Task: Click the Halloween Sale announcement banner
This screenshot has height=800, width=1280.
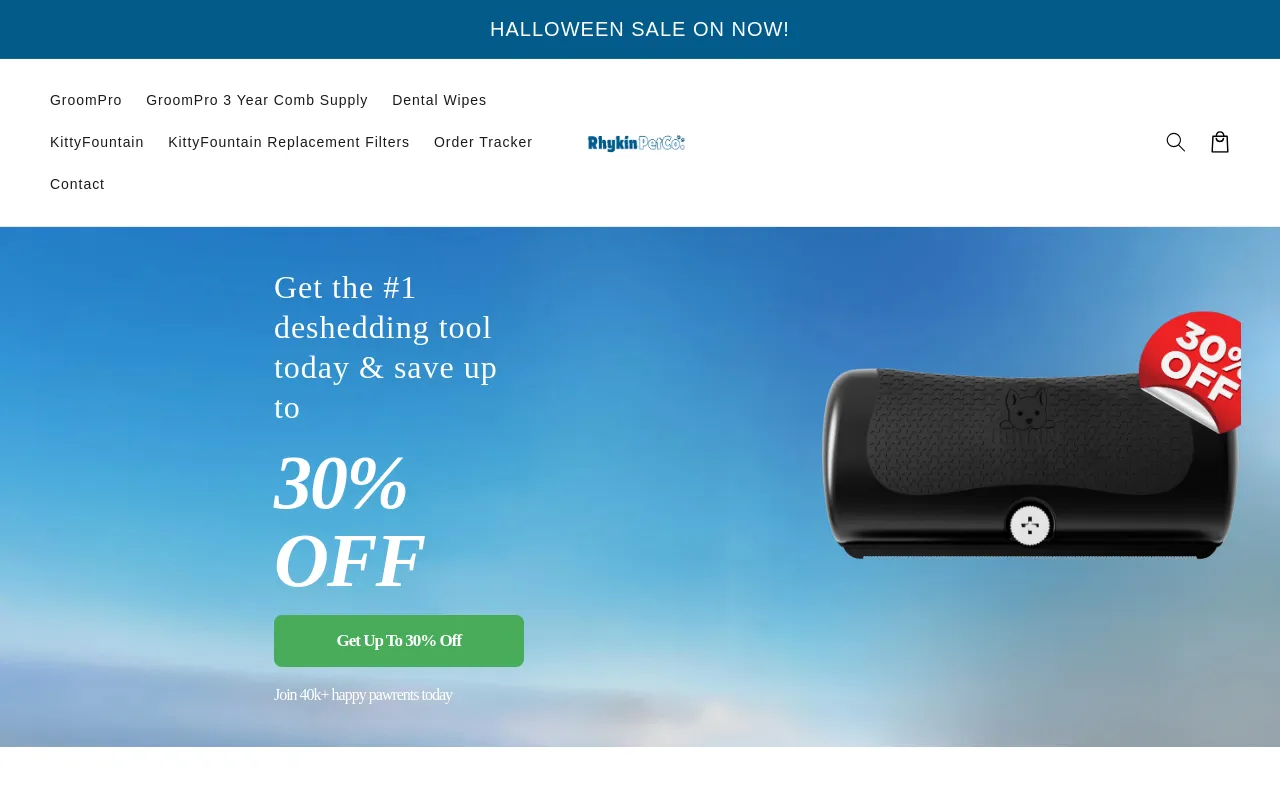Action: pos(640,29)
